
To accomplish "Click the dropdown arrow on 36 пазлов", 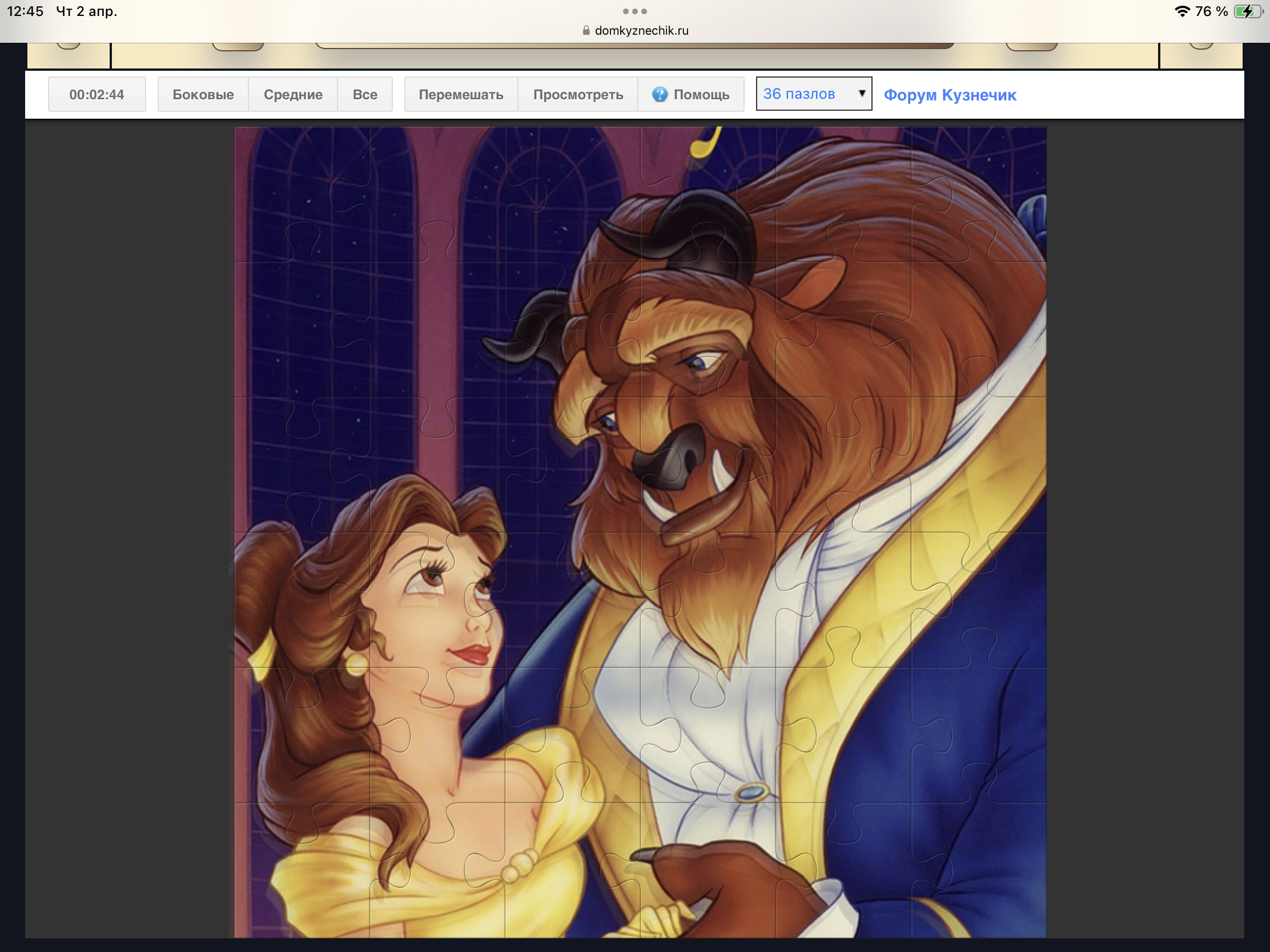I will (861, 94).
